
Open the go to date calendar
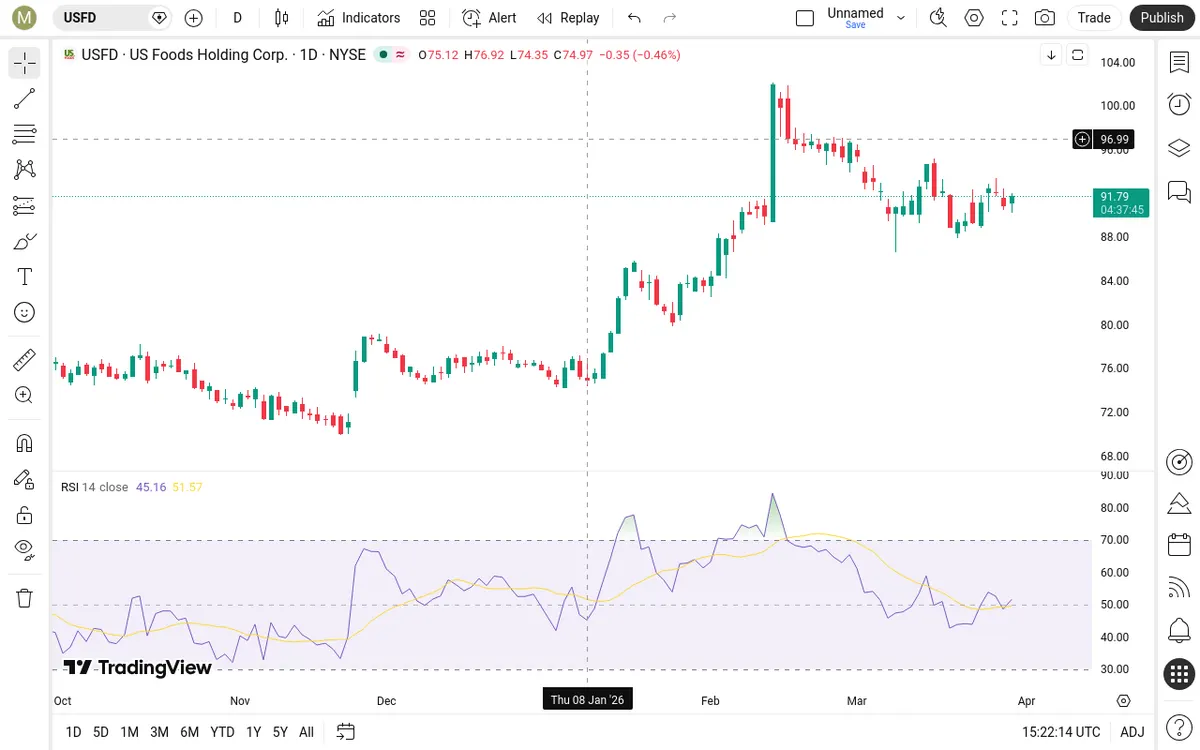pyautogui.click(x=346, y=732)
